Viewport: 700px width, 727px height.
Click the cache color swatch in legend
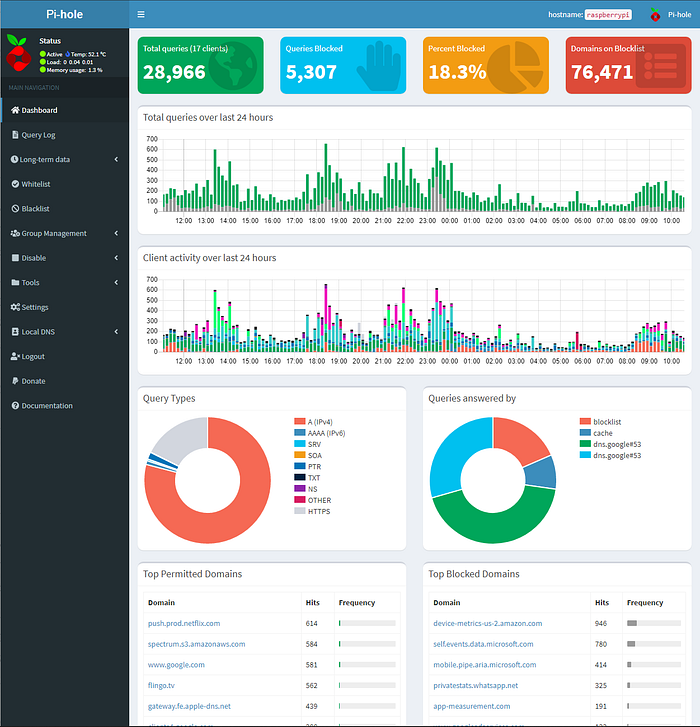(585, 433)
